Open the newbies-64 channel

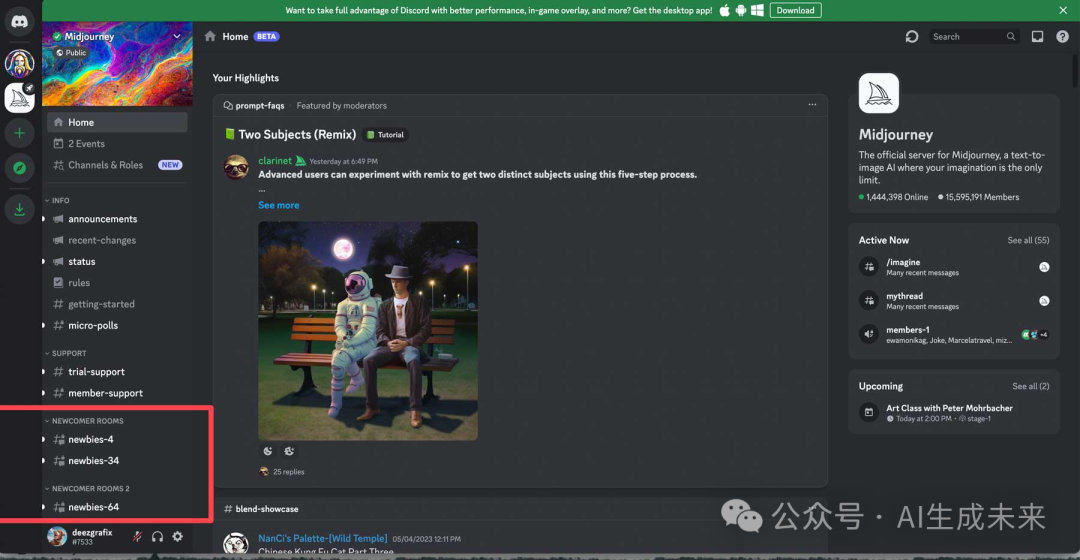click(x=117, y=507)
